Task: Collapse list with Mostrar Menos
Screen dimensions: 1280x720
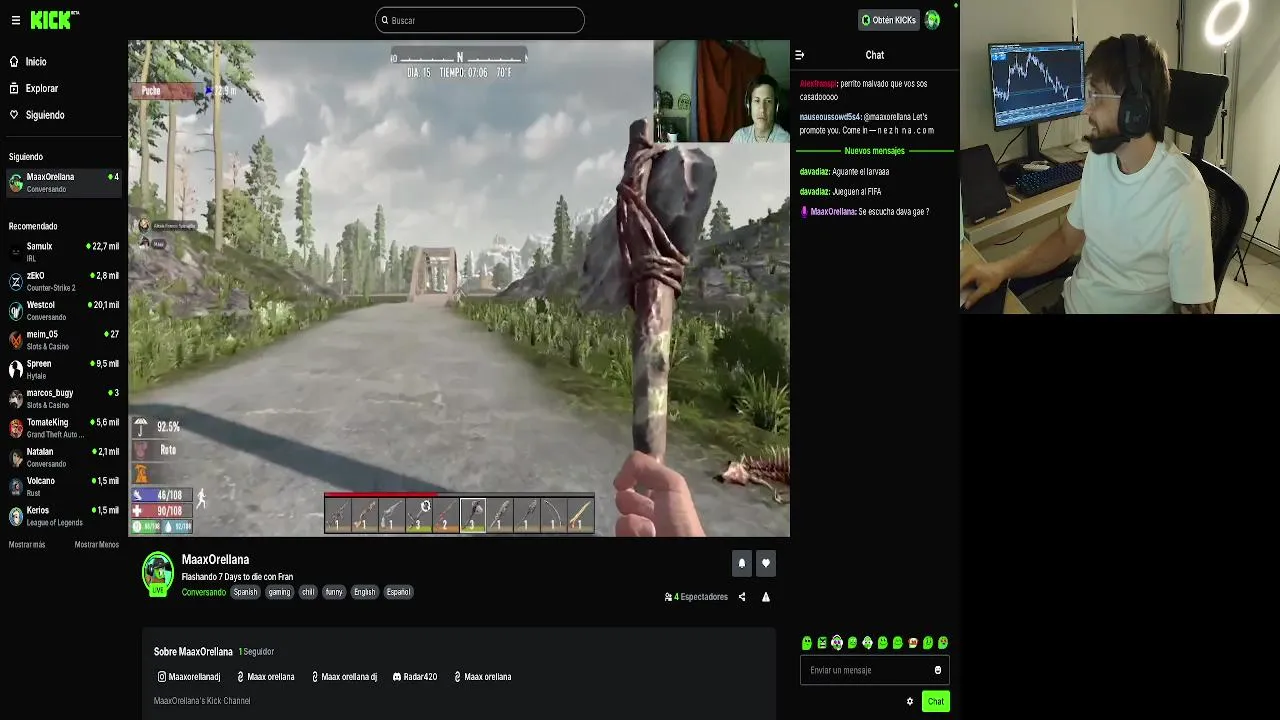Action: pos(97,545)
